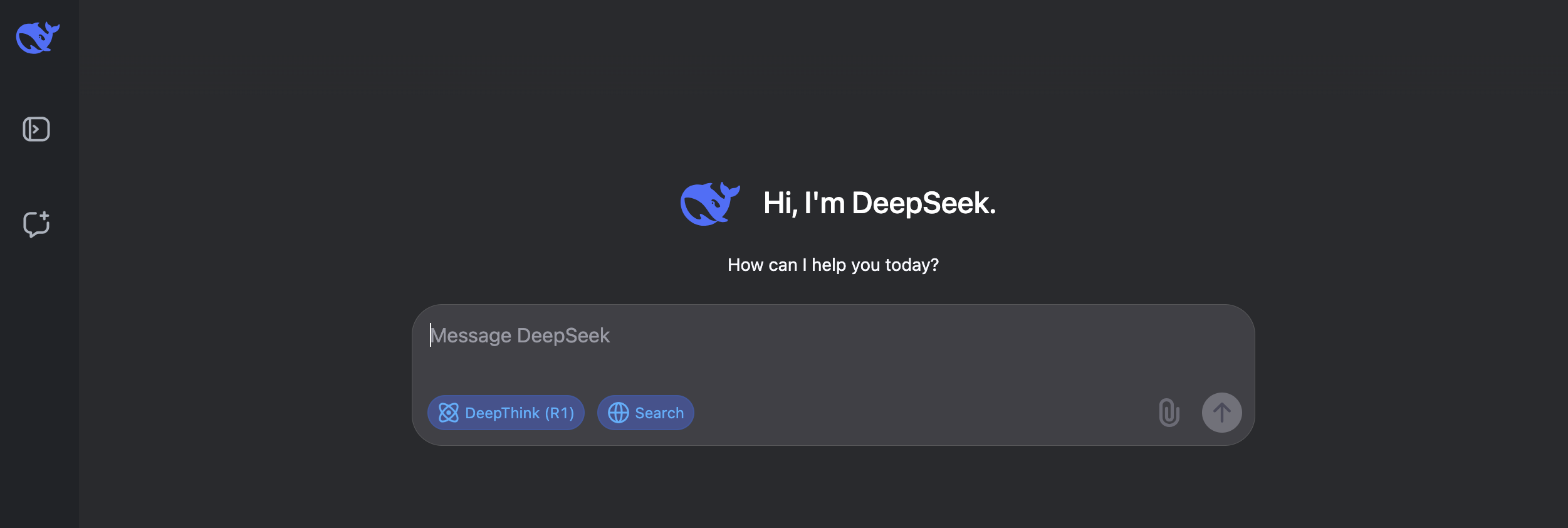Click the DeepSeek whale logo in sidebar
Image resolution: width=1568 pixels, height=528 pixels.
point(38,38)
